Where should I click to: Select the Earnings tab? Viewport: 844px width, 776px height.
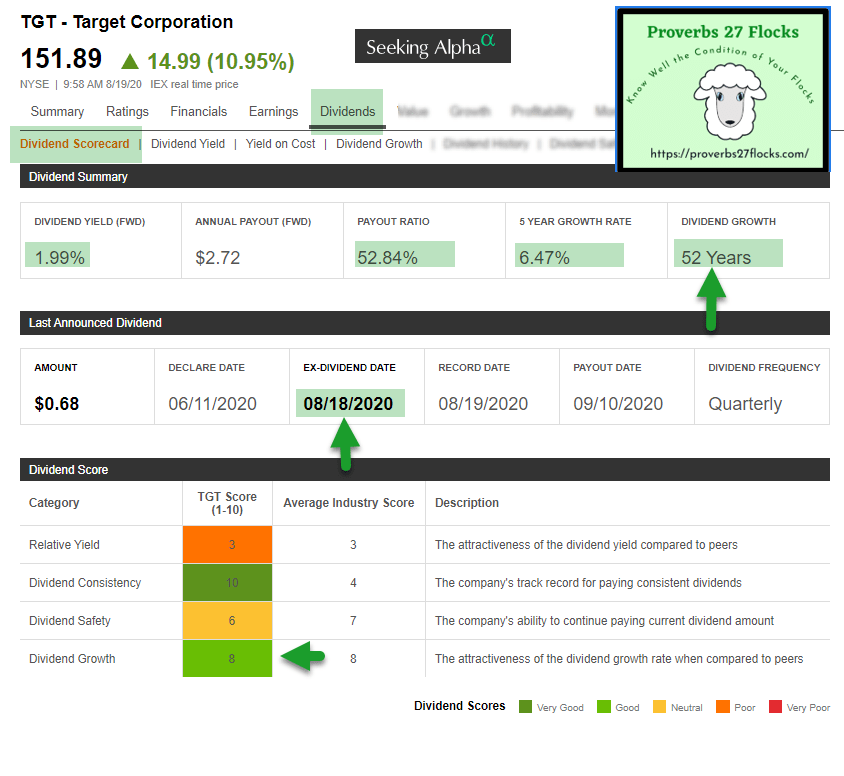click(x=273, y=112)
